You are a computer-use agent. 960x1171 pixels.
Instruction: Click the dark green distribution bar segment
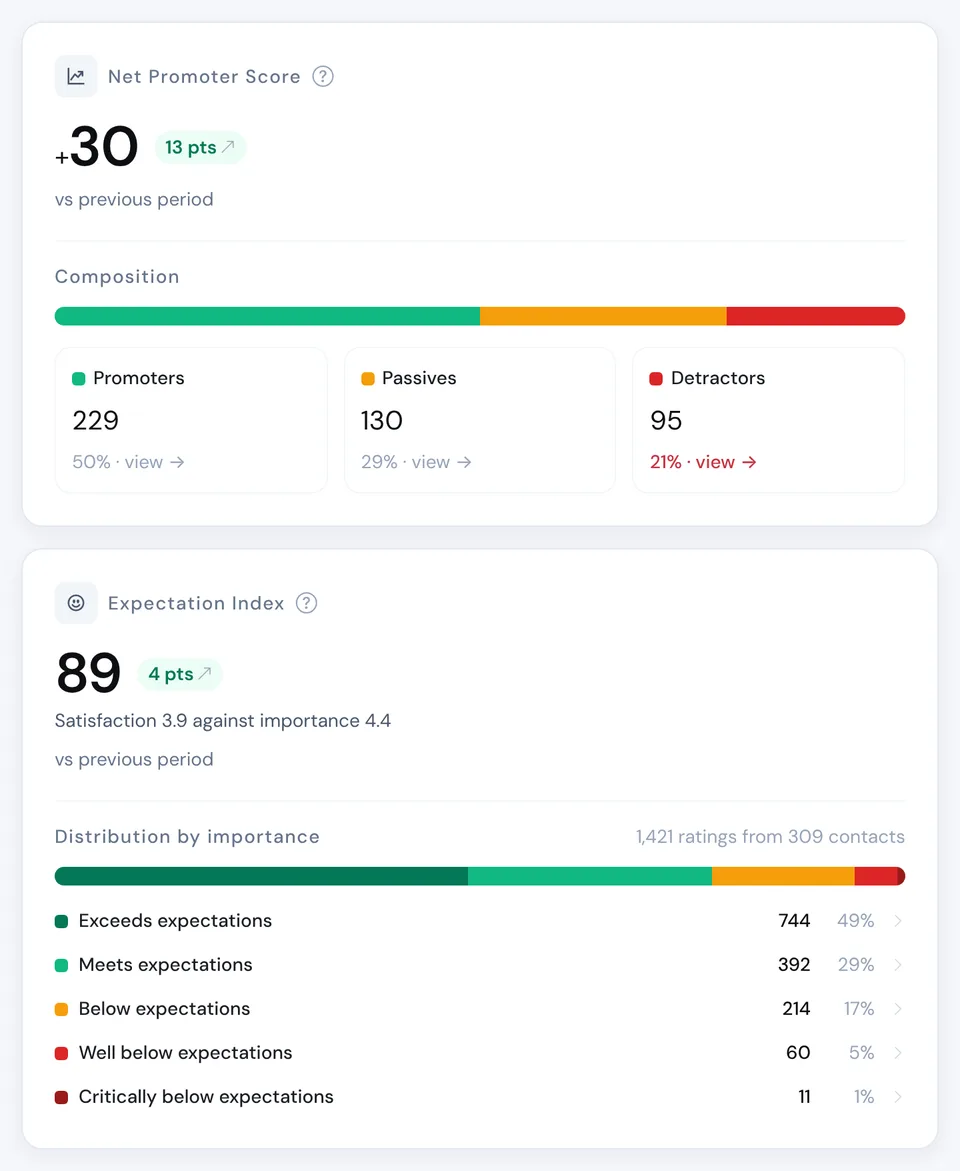pyautogui.click(x=261, y=876)
